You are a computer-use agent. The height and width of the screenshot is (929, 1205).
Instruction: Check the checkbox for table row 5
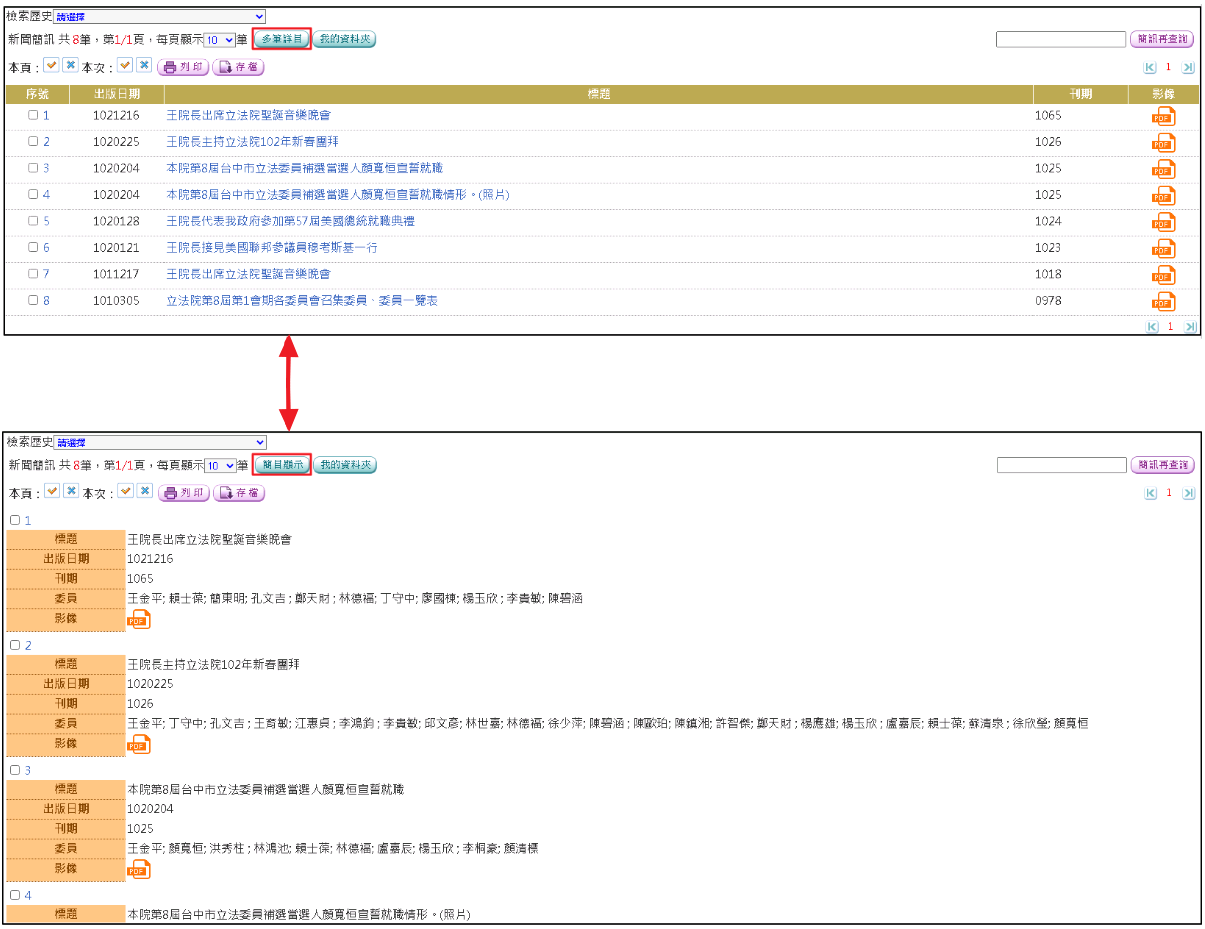click(33, 221)
